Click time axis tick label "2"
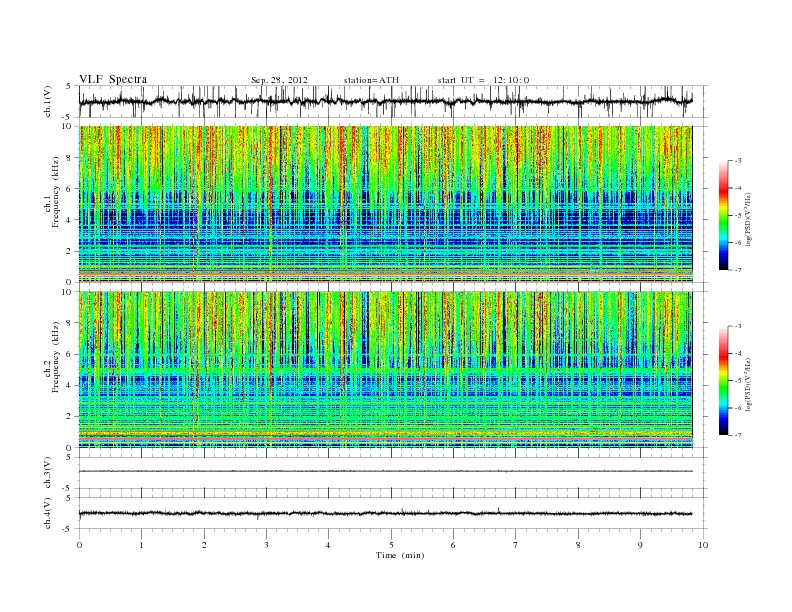This screenshot has width=792, height=612. [204, 545]
